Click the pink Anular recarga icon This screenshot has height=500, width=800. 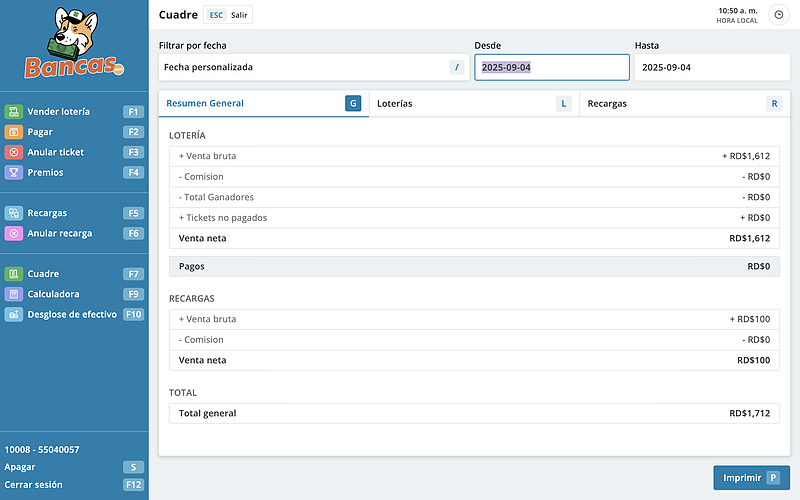point(14,233)
